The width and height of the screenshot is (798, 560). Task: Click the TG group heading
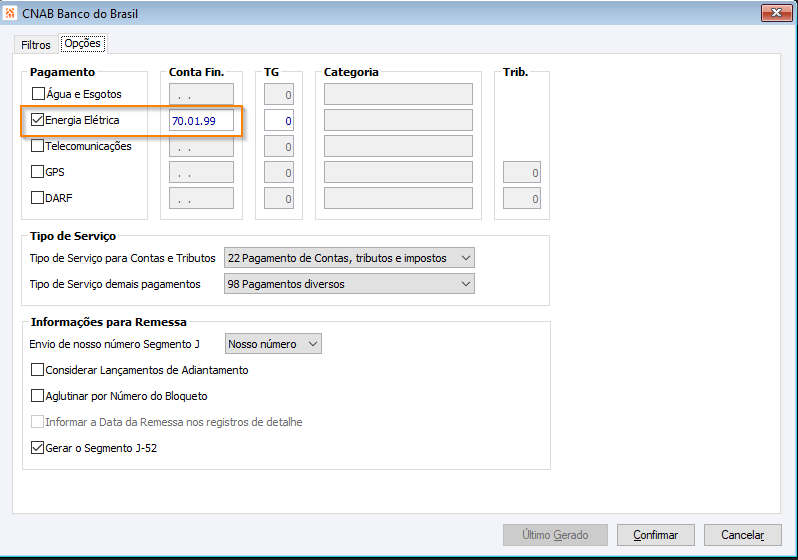pyautogui.click(x=271, y=72)
